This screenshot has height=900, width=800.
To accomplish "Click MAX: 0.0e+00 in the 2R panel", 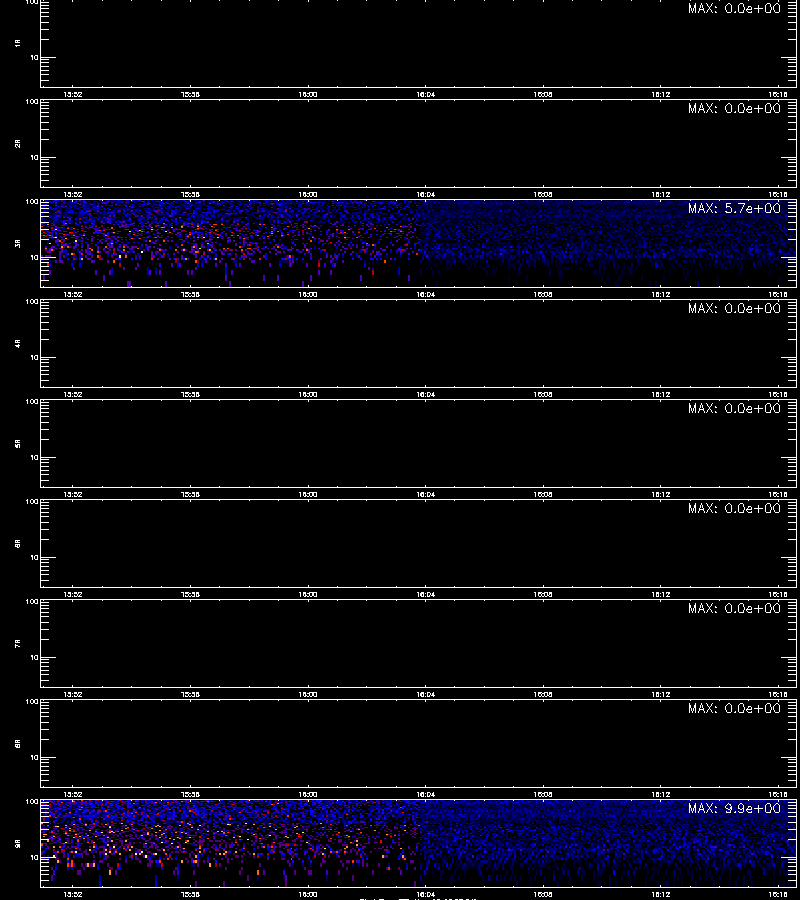I will 734,108.
